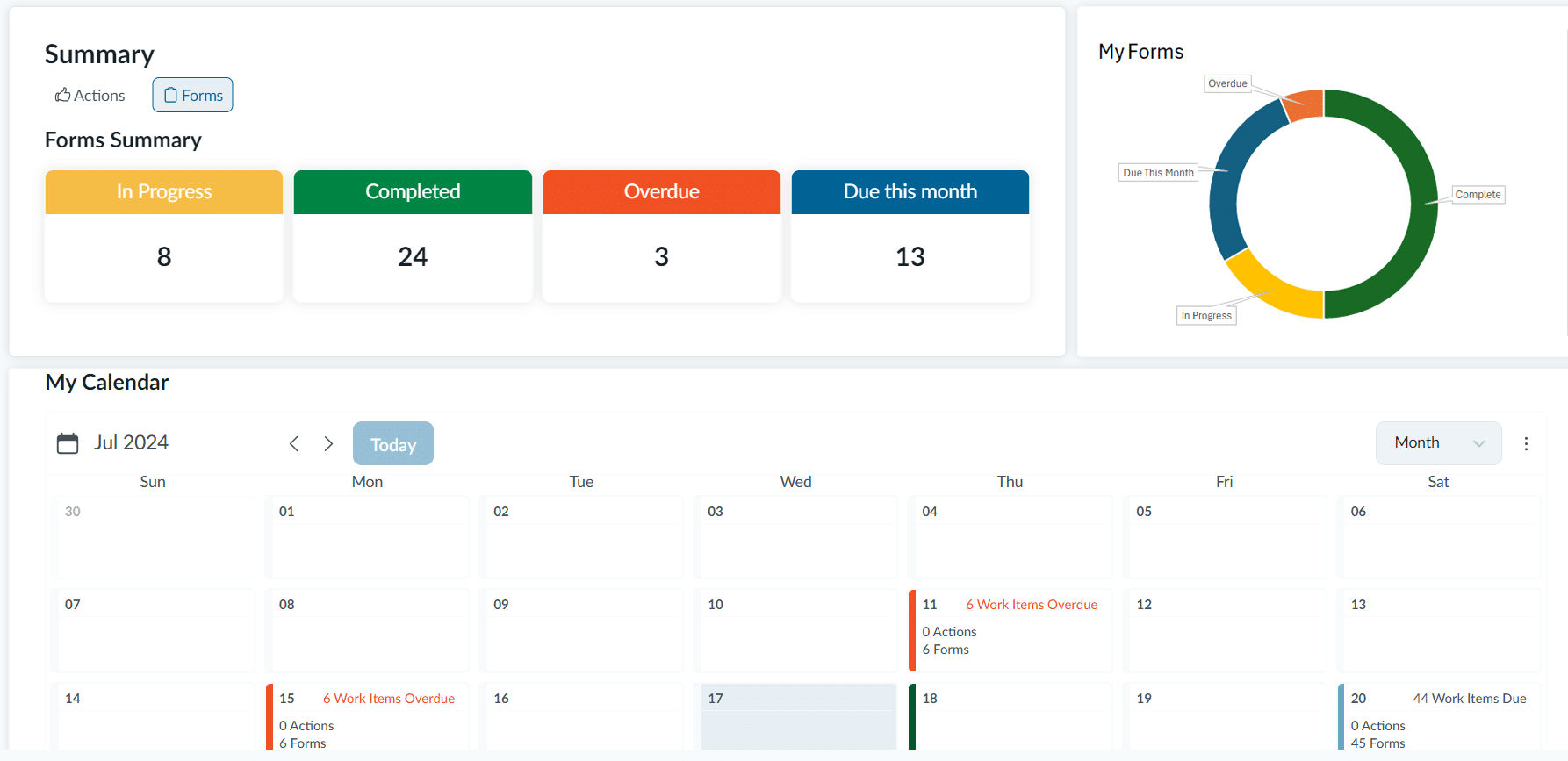Screen dimensions: 1568x761
Task: Open the Due this month card
Action: 910,236
